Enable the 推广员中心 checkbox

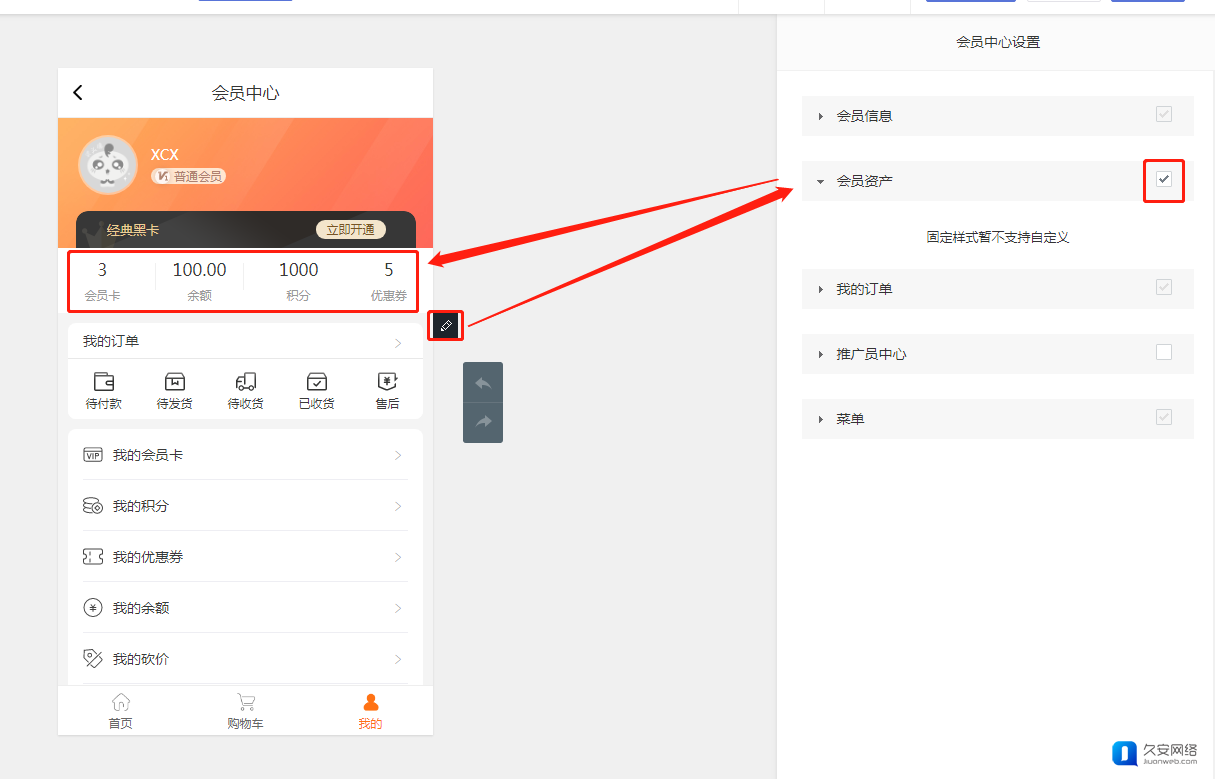[x=1163, y=352]
